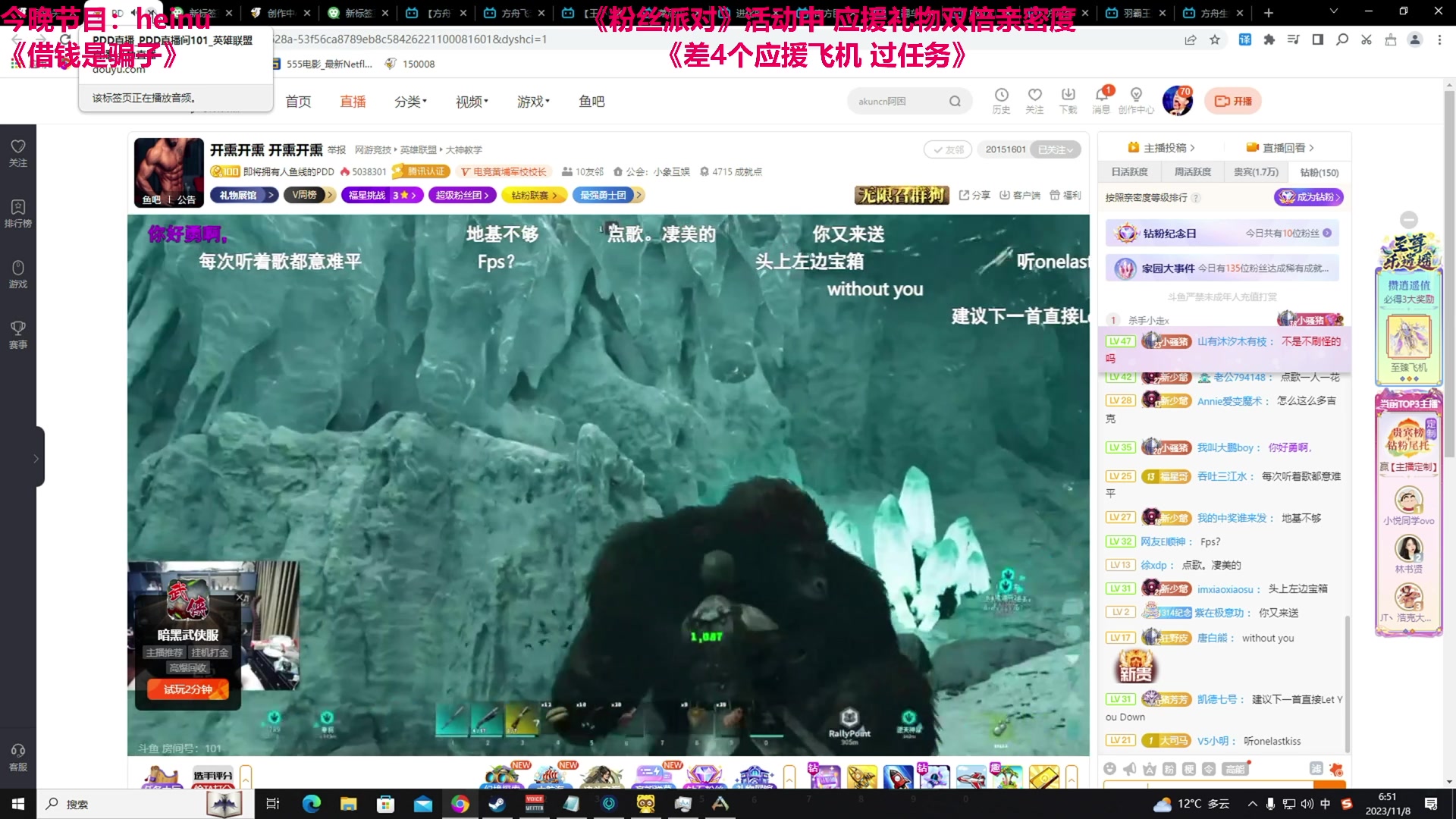Expand the 游戏 dropdown in the nav bar
This screenshot has height=819, width=1456.
click(532, 101)
